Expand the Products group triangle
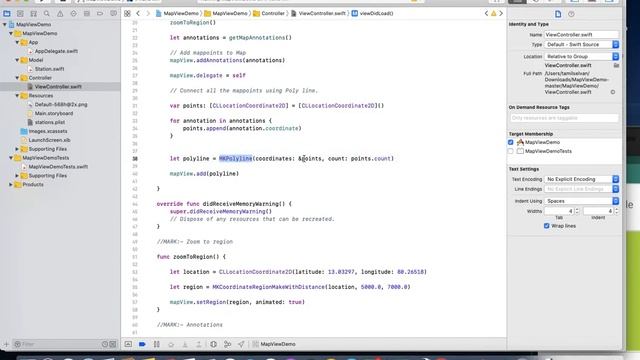The height and width of the screenshot is (360, 640). (11, 184)
